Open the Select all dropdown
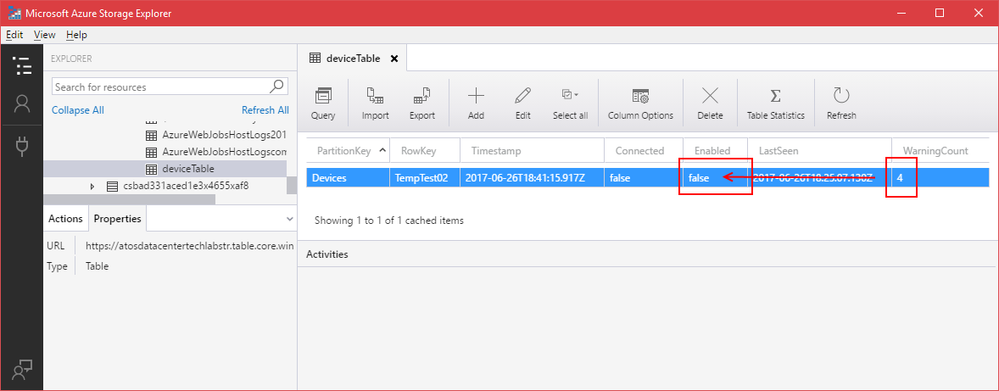The height and width of the screenshot is (391, 999). coord(570,104)
